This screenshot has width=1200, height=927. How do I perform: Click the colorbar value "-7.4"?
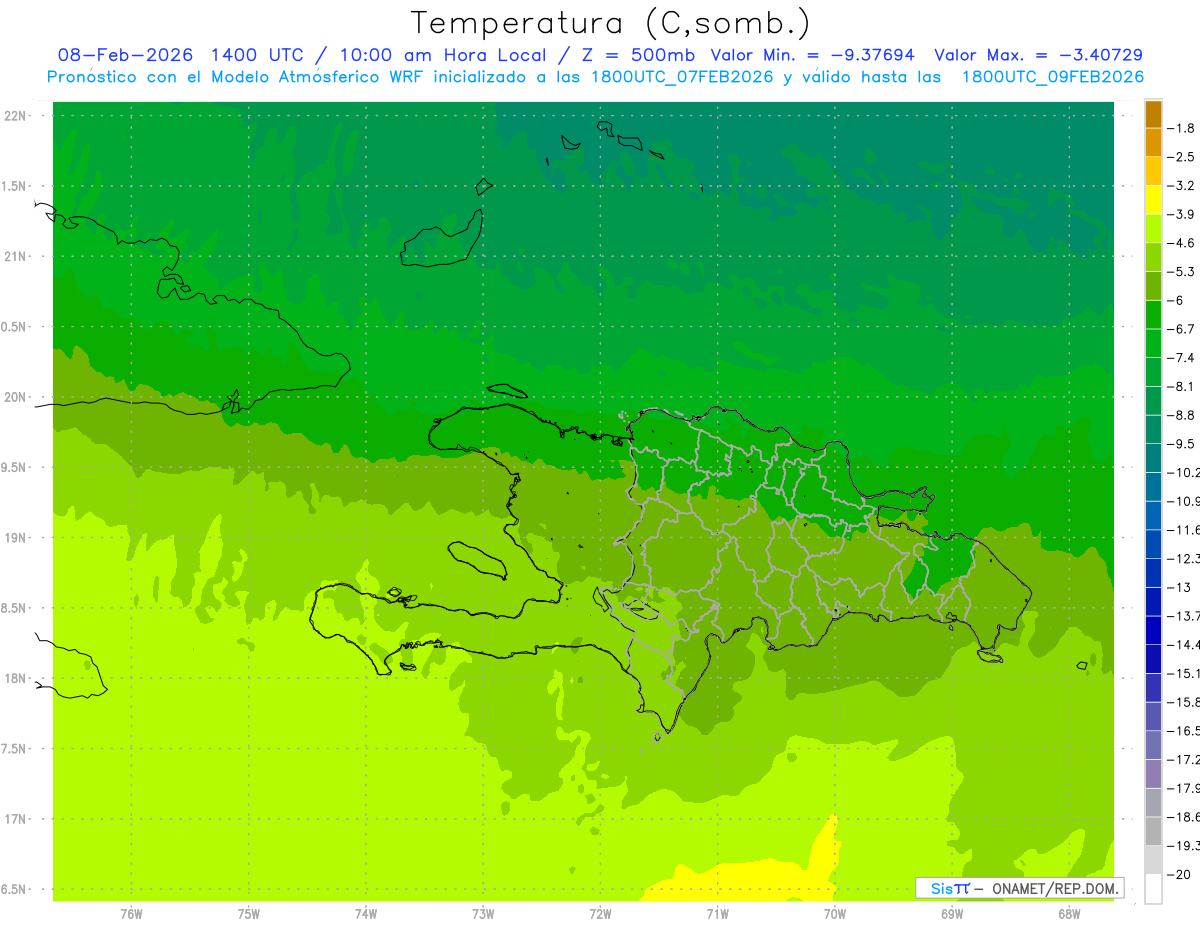click(1181, 357)
